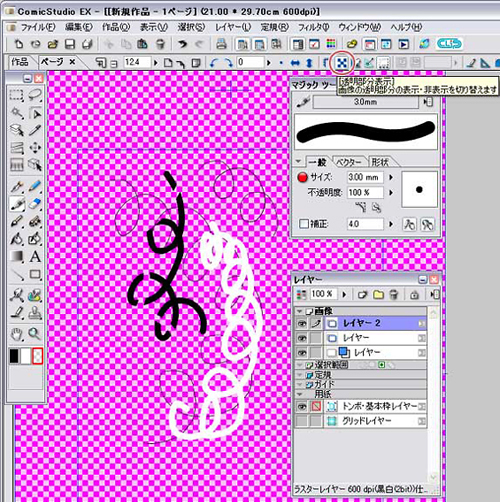Click the undo arrow in the main toolbar
The image size is (500, 502).
pos(182,44)
